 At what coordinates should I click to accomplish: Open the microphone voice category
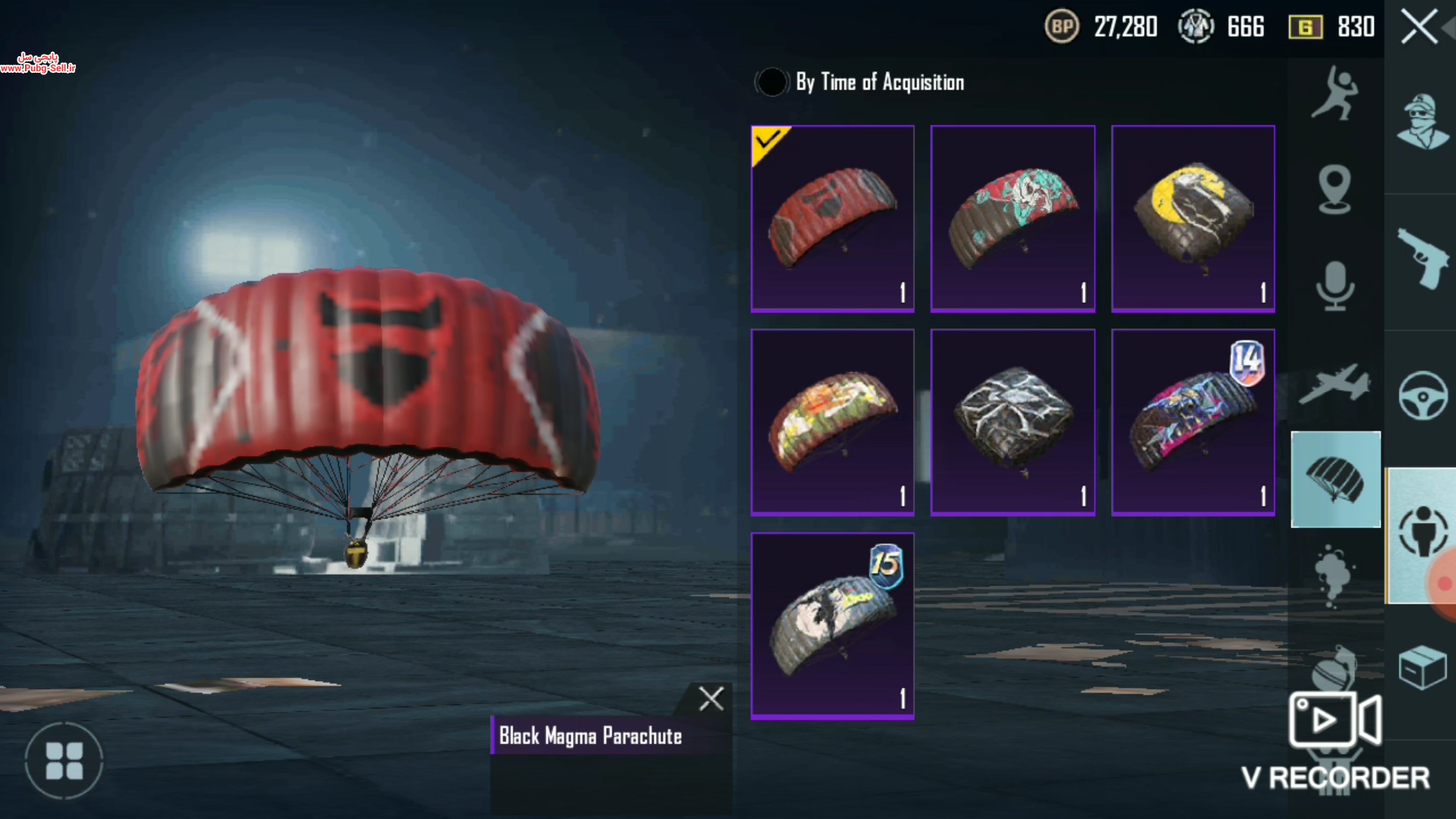(x=1335, y=286)
